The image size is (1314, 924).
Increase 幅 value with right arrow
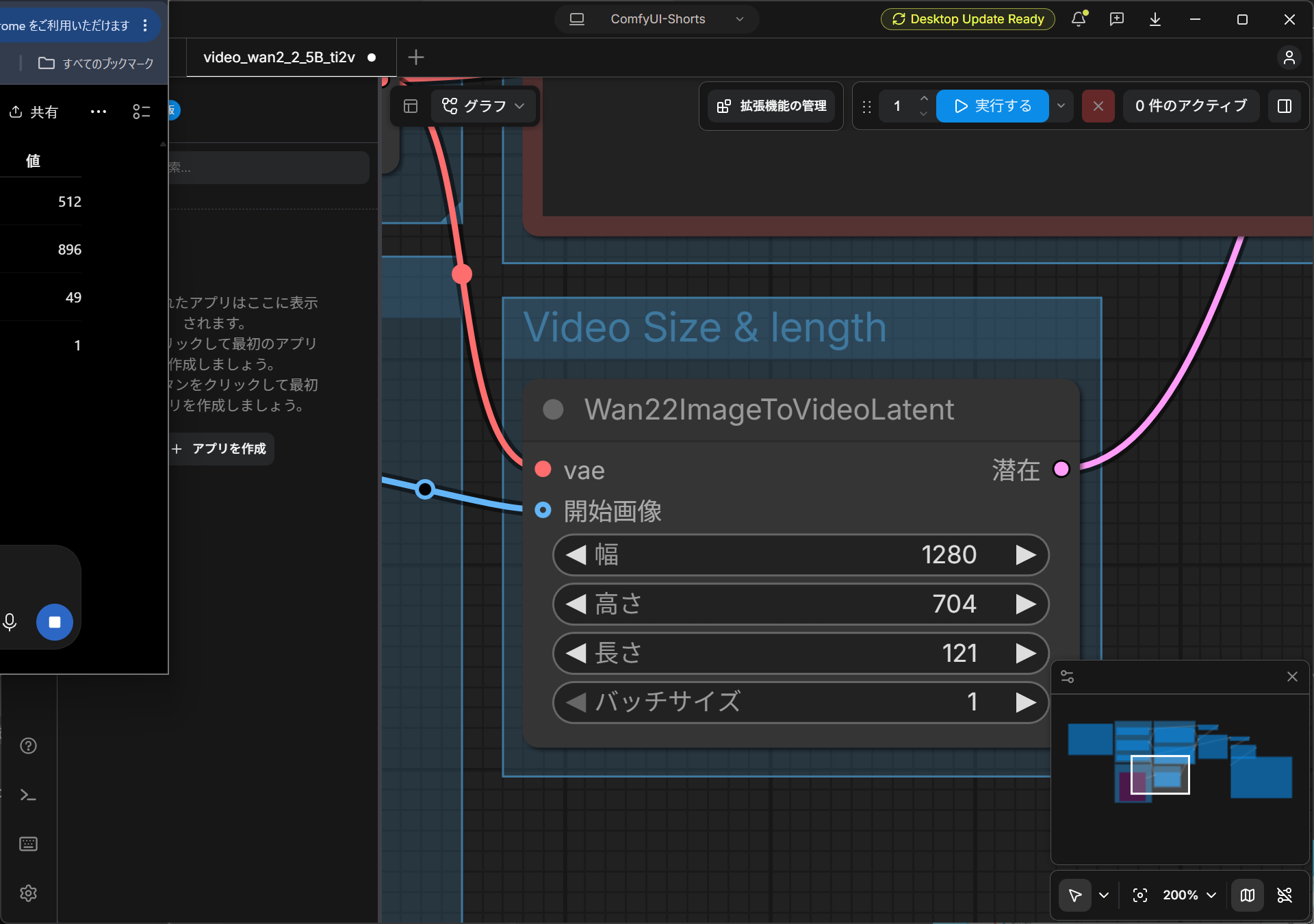point(1025,555)
